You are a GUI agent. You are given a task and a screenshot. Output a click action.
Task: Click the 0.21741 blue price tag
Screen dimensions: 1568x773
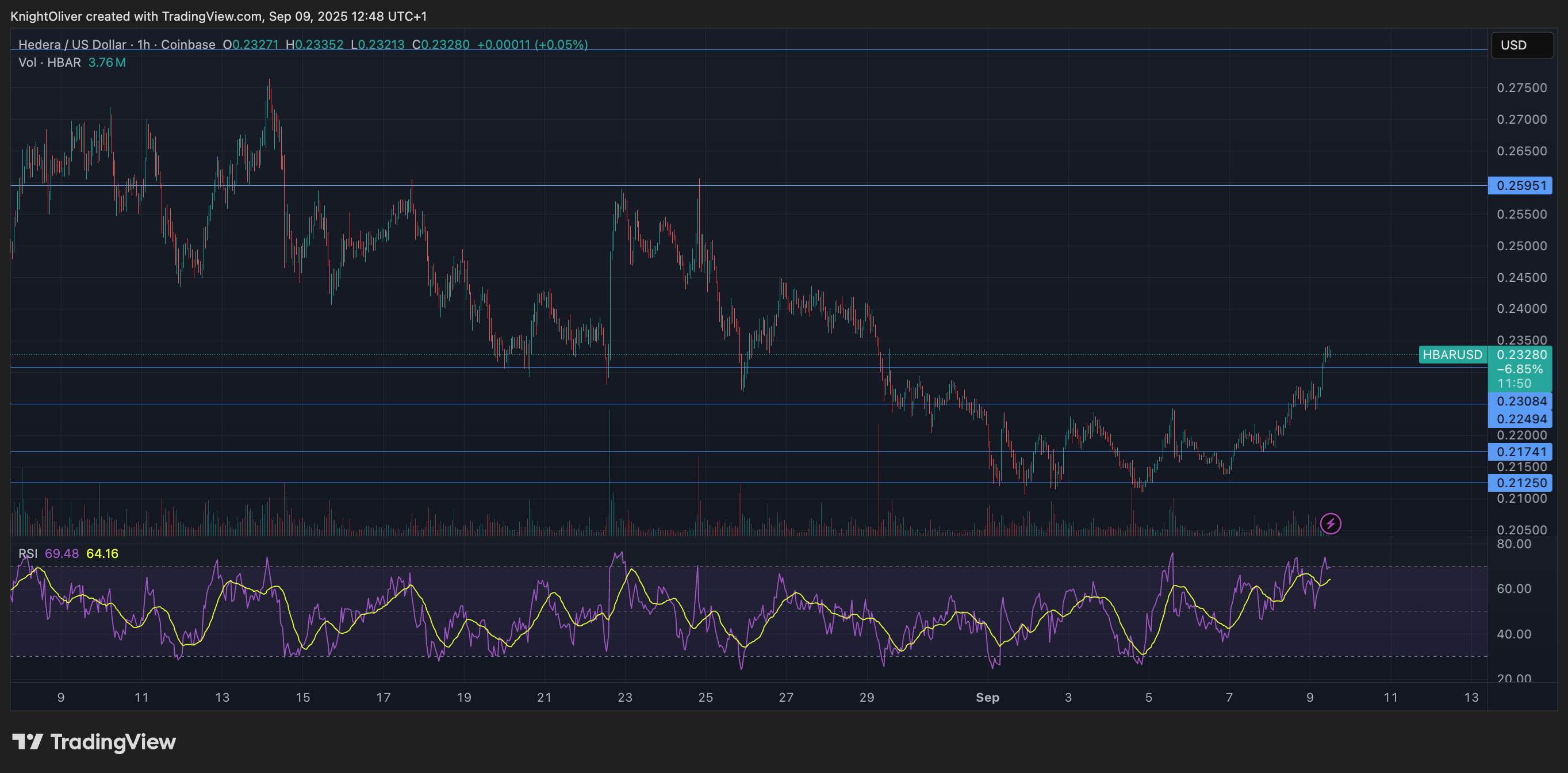[x=1520, y=451]
